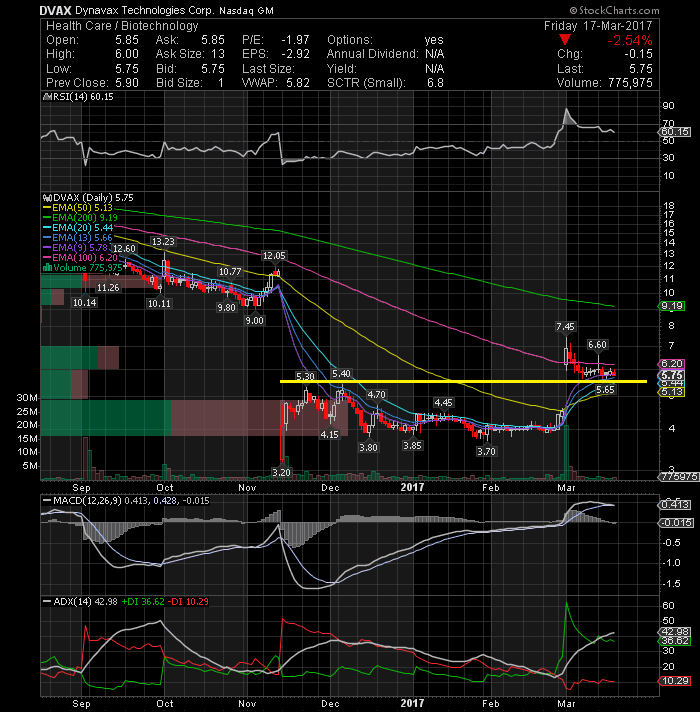The image size is (700, 712).
Task: Select the EMA(20) 5.44 legend entry
Action: coord(78,228)
